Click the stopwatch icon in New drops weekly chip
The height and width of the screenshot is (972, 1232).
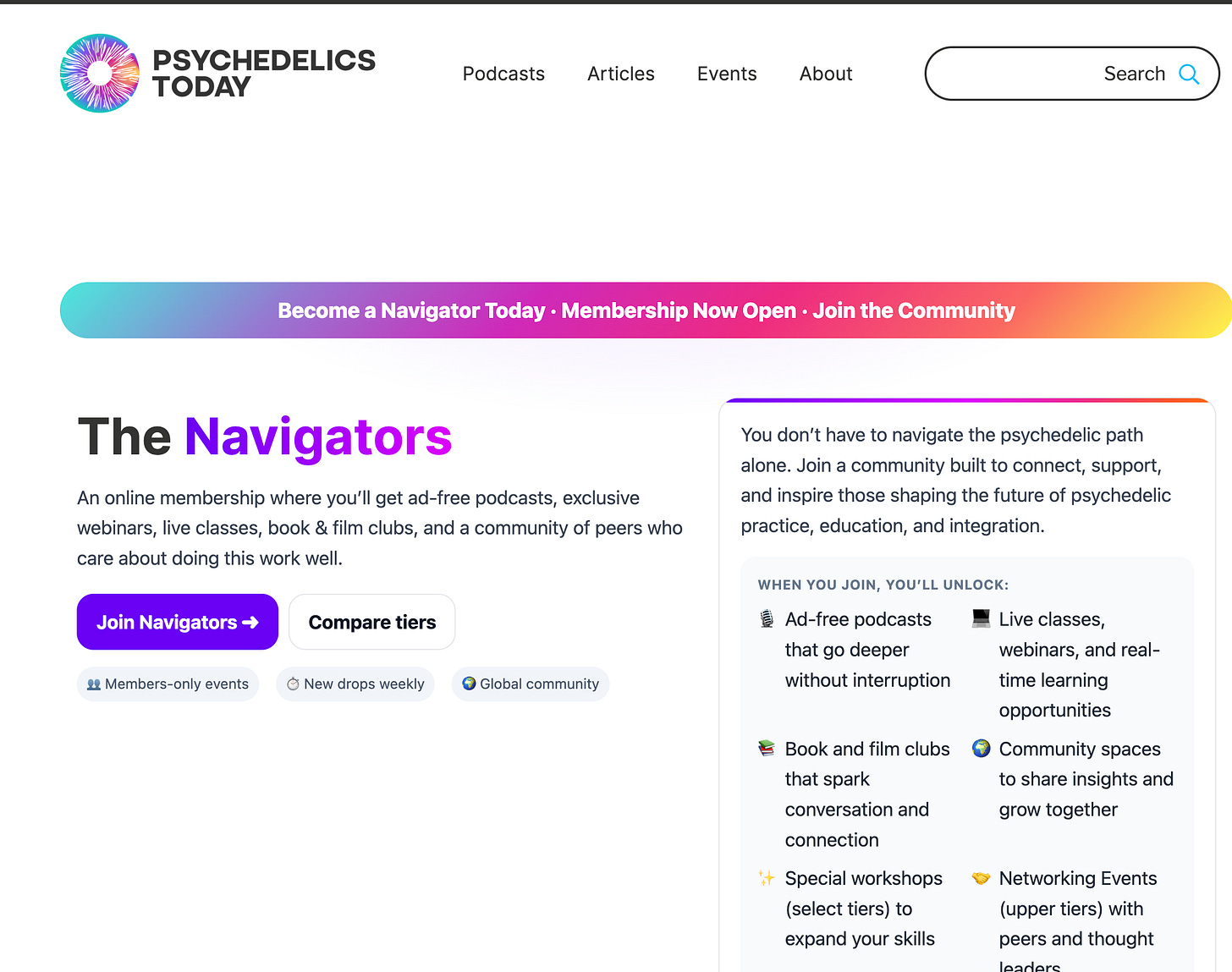coord(293,684)
